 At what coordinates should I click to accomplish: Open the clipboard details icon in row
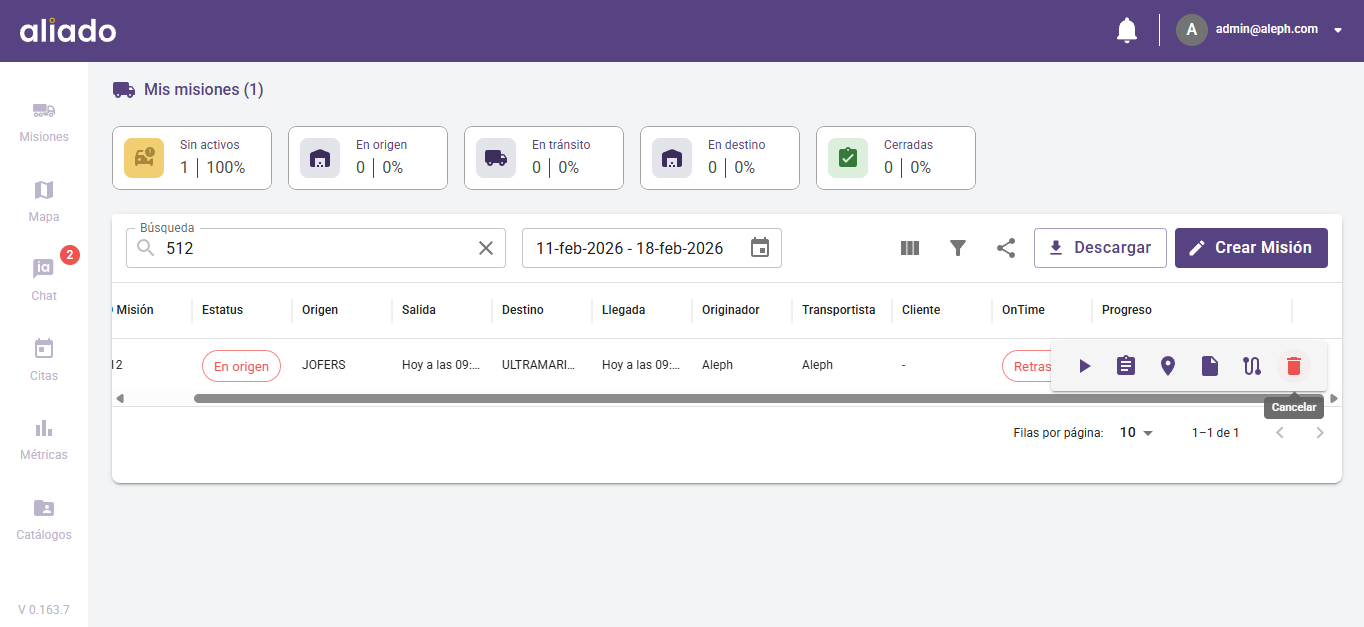1126,366
